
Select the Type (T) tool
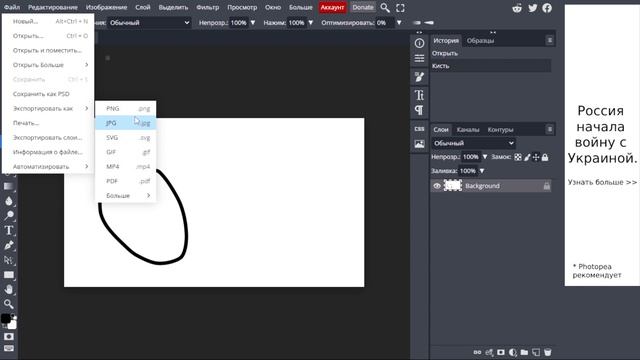point(9,230)
